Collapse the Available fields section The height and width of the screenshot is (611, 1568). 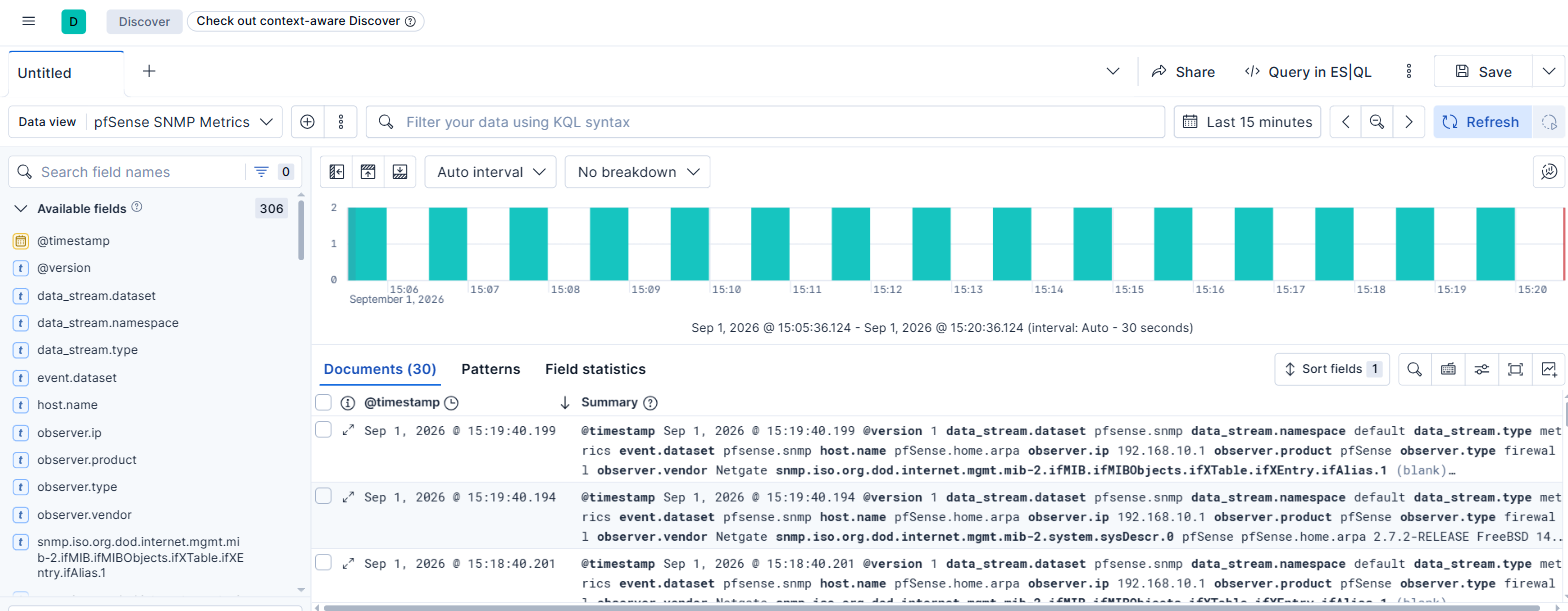(21, 209)
